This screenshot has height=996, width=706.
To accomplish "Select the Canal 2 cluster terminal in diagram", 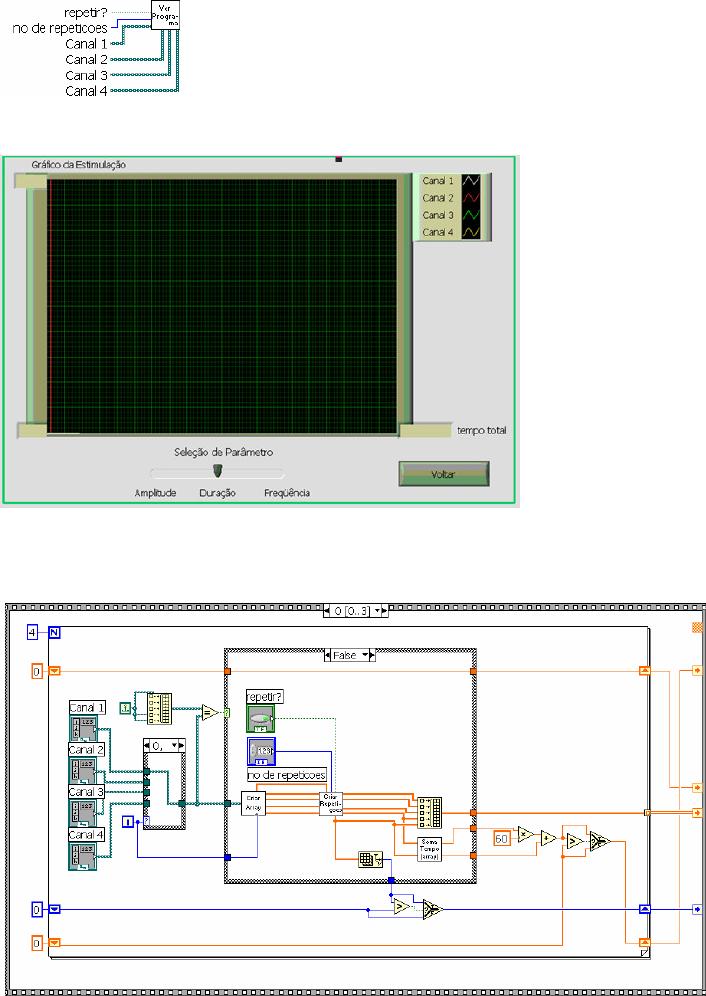I will click(83, 771).
